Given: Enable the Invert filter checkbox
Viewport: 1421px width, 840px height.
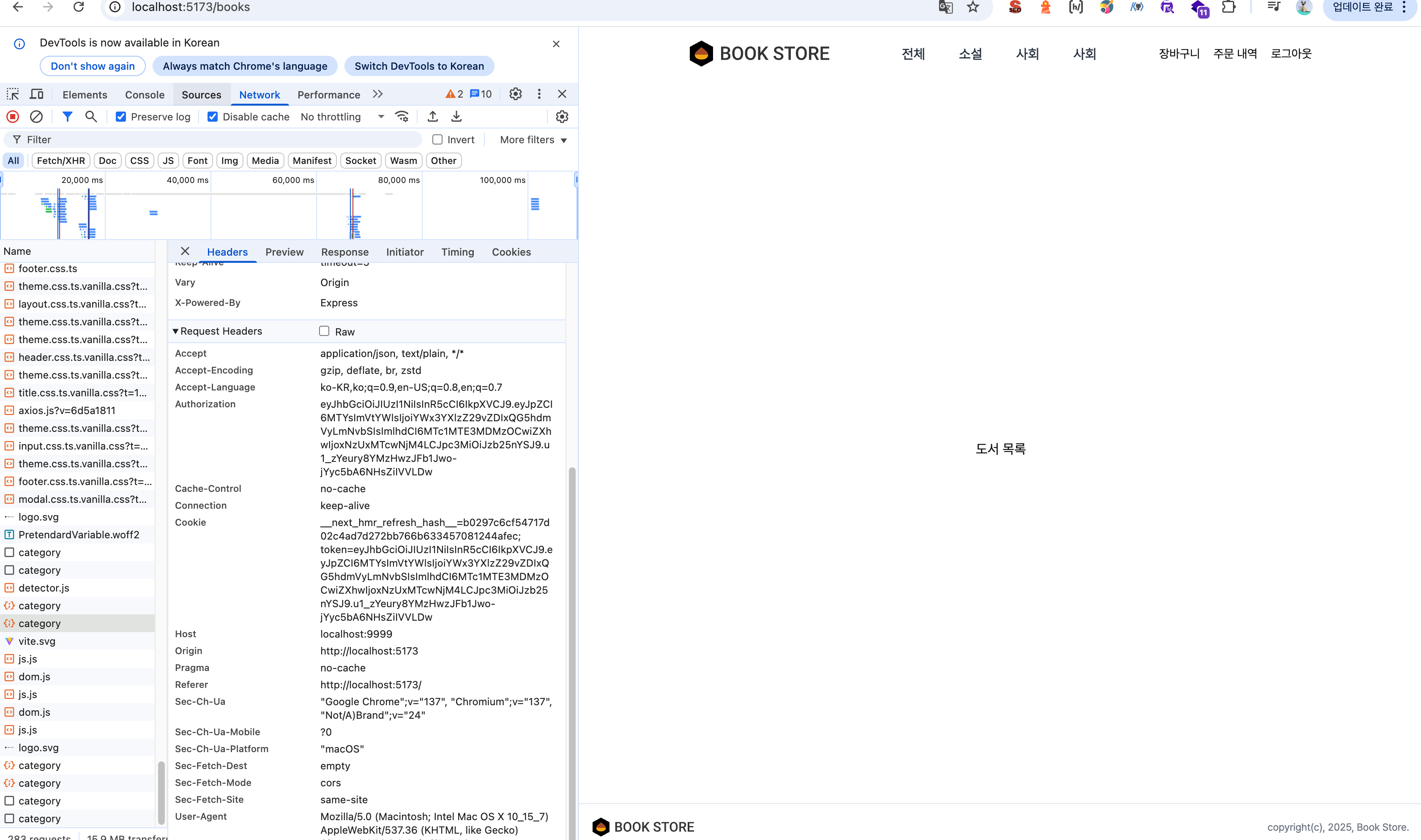Looking at the screenshot, I should pyautogui.click(x=437, y=139).
